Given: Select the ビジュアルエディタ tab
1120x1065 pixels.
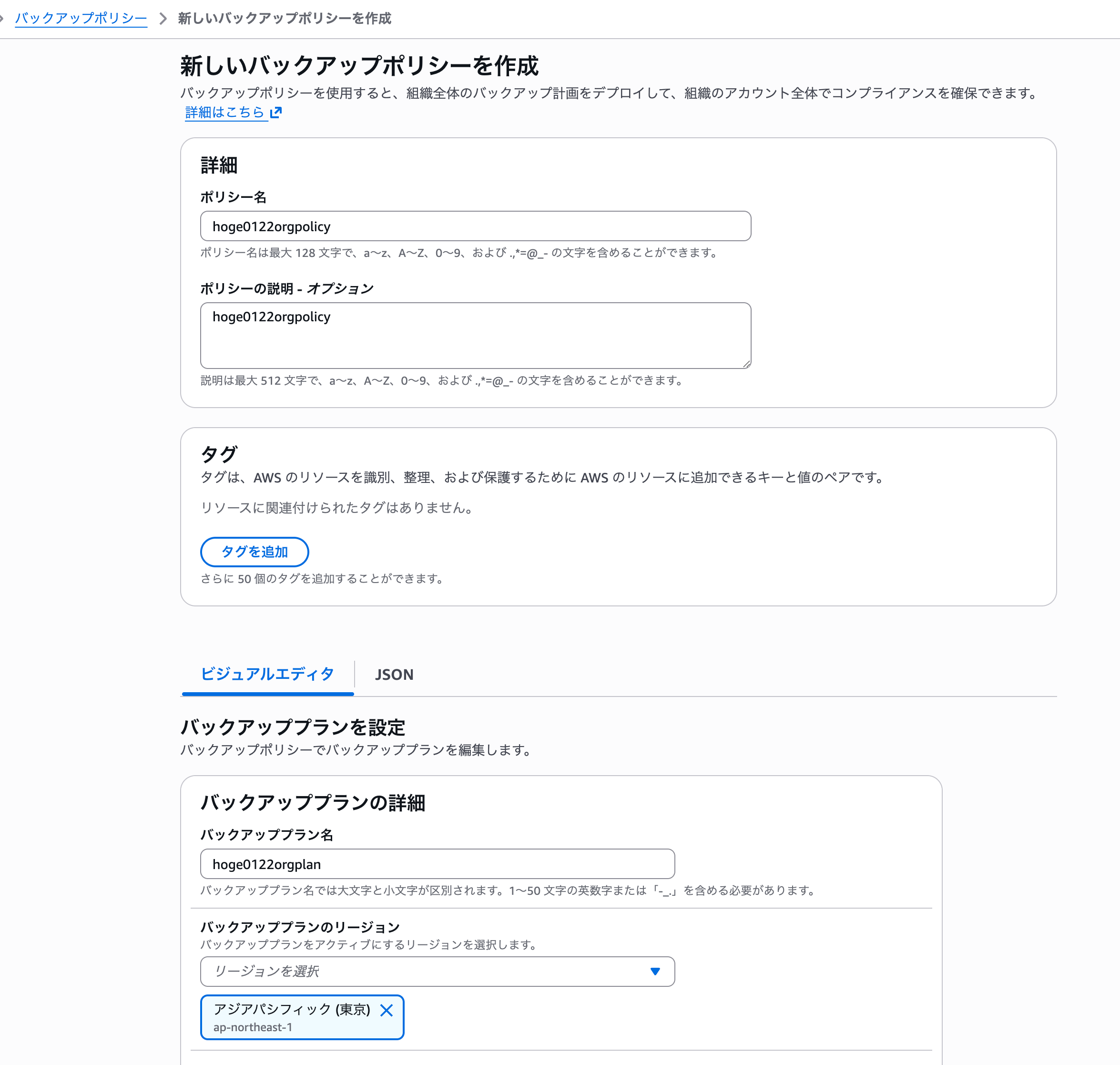Looking at the screenshot, I should (x=267, y=675).
